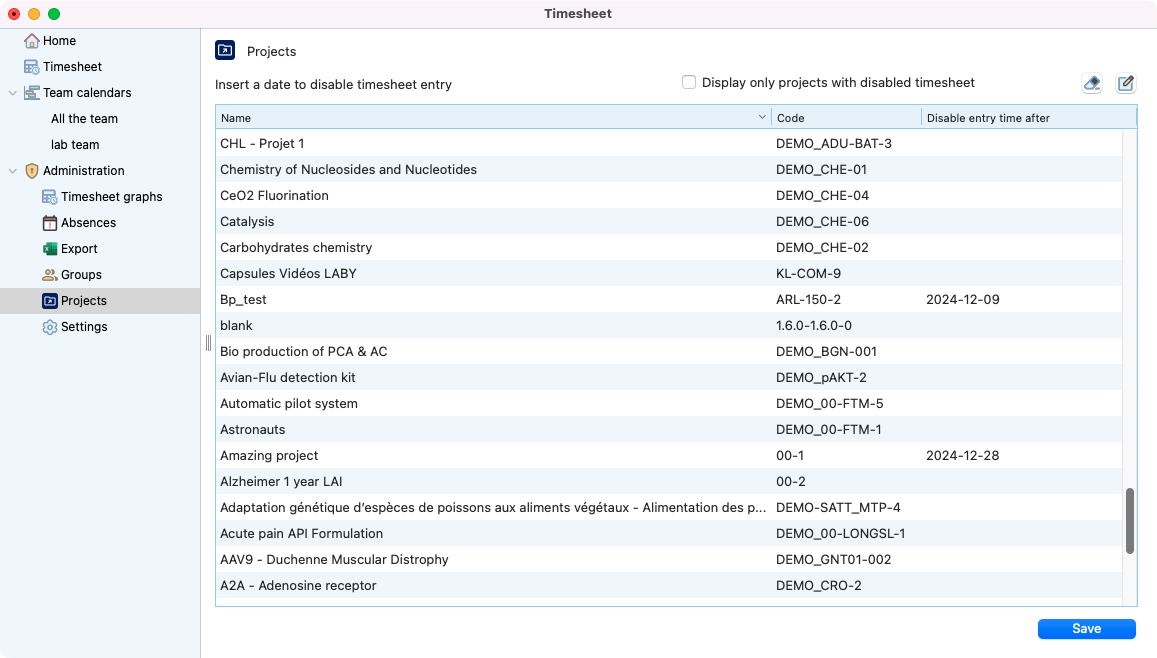This screenshot has width=1157, height=658.
Task: Select Capsules Vidéos LABY project
Action: click(669, 274)
